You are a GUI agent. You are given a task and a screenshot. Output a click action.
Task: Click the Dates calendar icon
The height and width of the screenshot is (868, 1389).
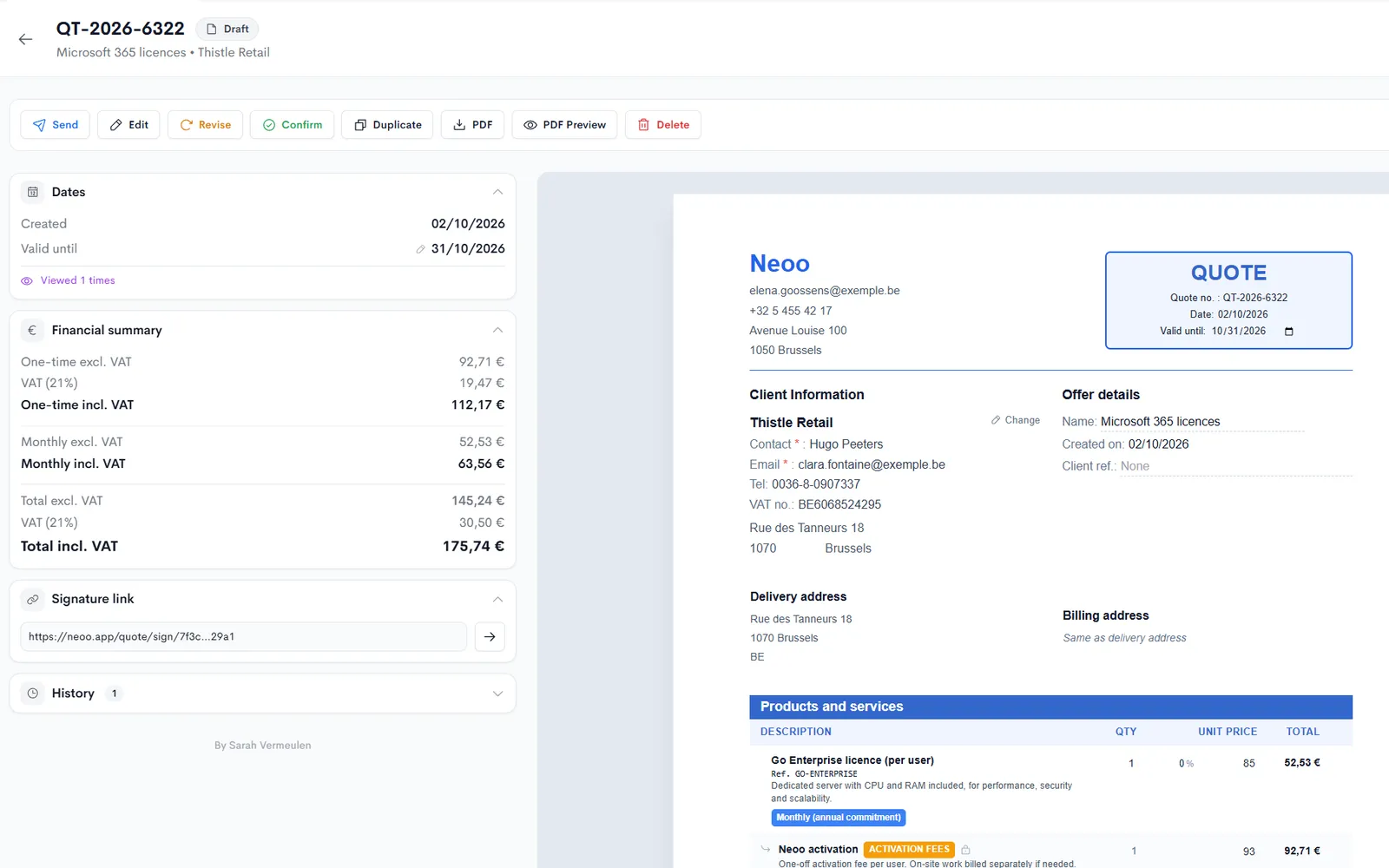pos(32,192)
